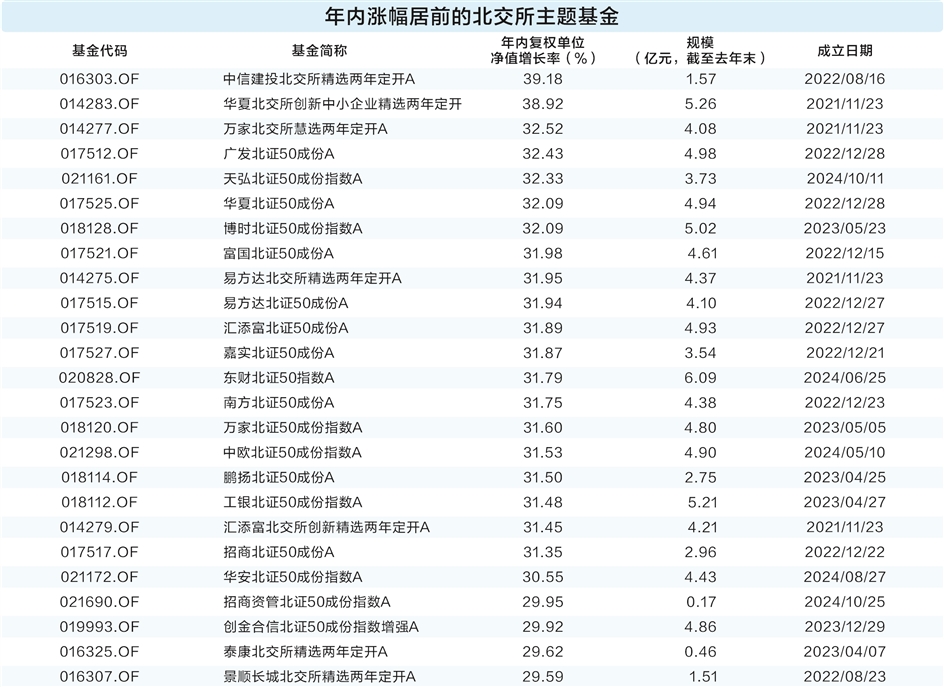Click the table title 年内涨幅居前的北交所主题基金
The height and width of the screenshot is (687, 944).
click(x=471, y=16)
